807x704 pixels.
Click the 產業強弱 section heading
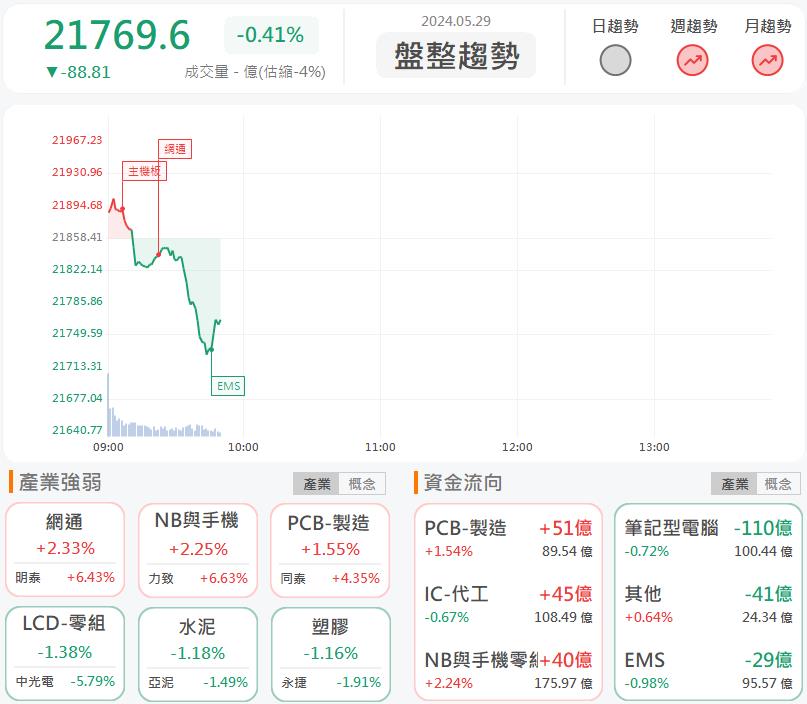pyautogui.click(x=60, y=482)
